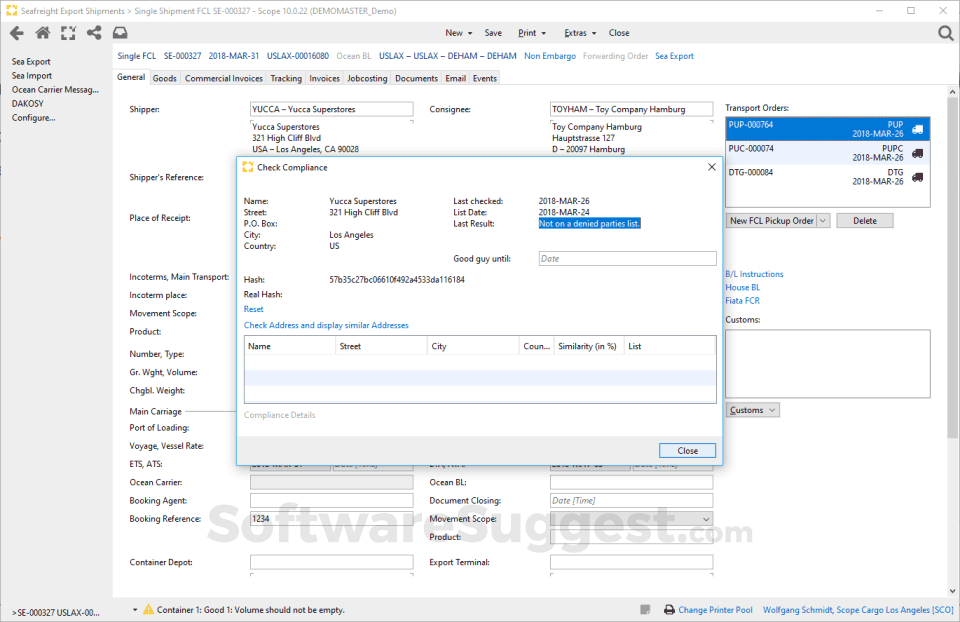Open search using the magnifier icon

pos(945,32)
